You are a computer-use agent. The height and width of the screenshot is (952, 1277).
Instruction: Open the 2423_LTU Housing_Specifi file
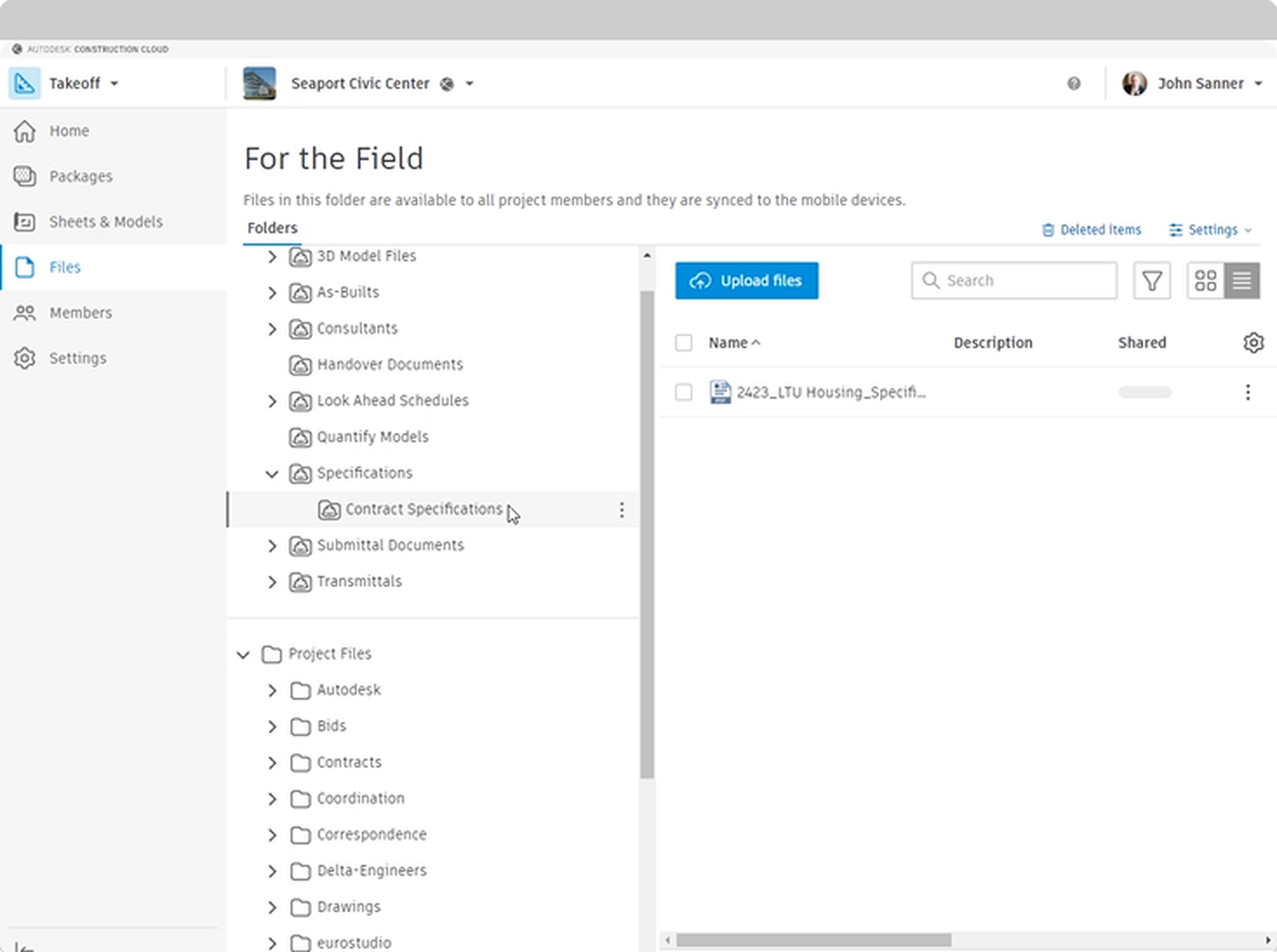[831, 393]
